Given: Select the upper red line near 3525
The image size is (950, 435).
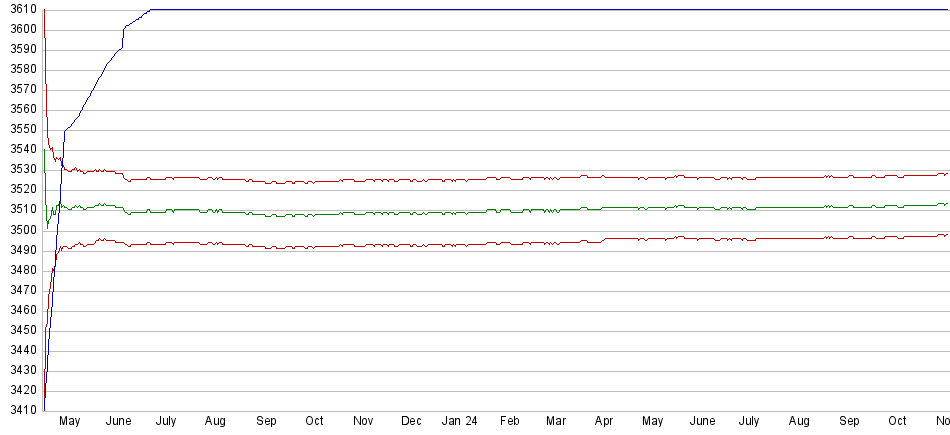Looking at the screenshot, I should pos(400,180).
